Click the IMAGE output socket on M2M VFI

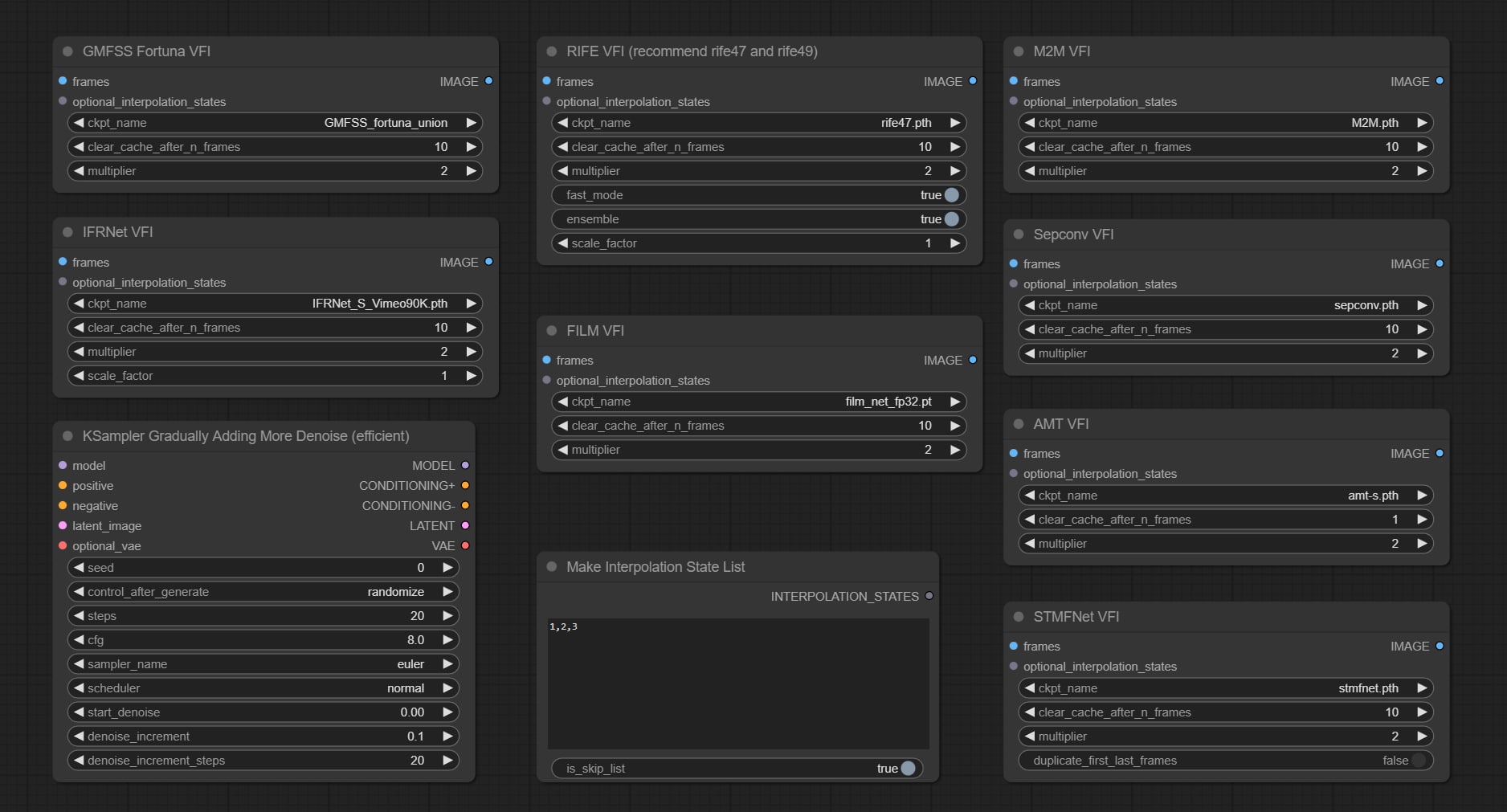[1440, 81]
